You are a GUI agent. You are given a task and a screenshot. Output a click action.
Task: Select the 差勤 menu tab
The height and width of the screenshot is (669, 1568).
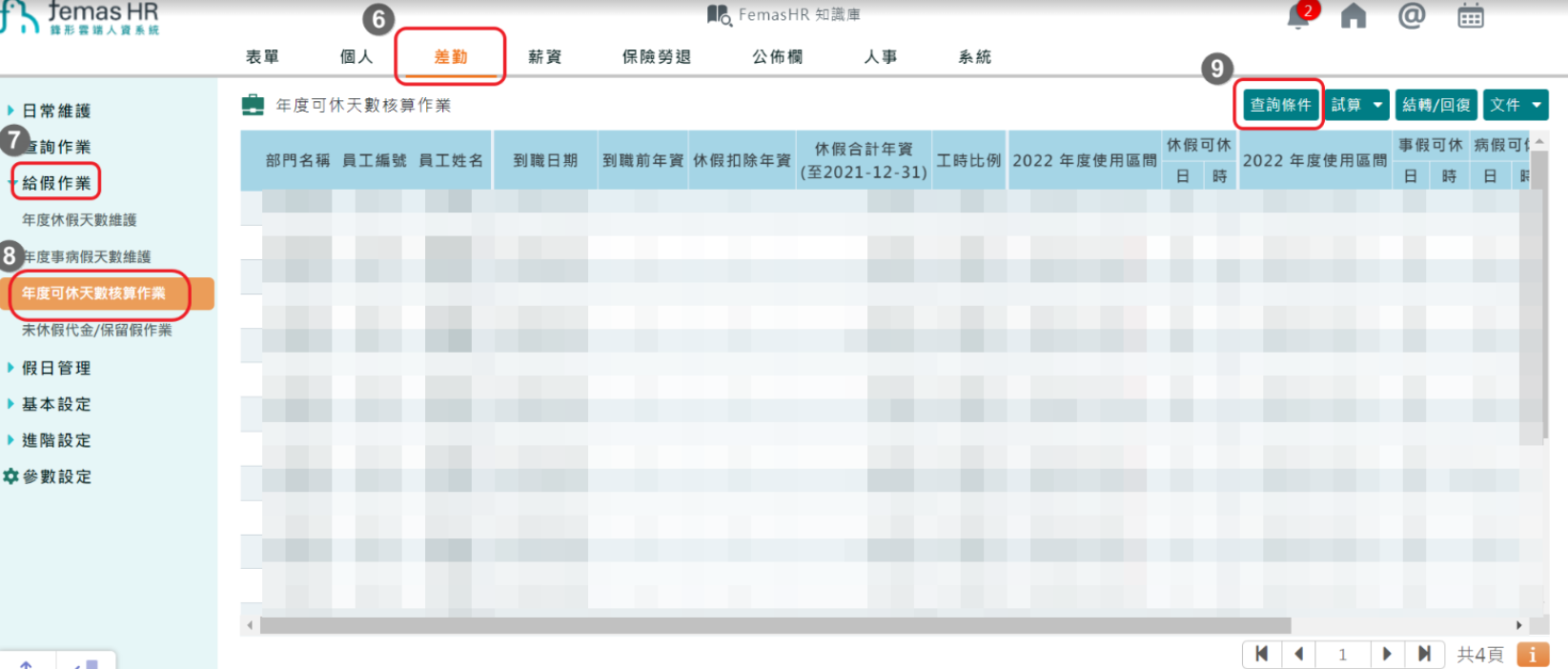[451, 57]
